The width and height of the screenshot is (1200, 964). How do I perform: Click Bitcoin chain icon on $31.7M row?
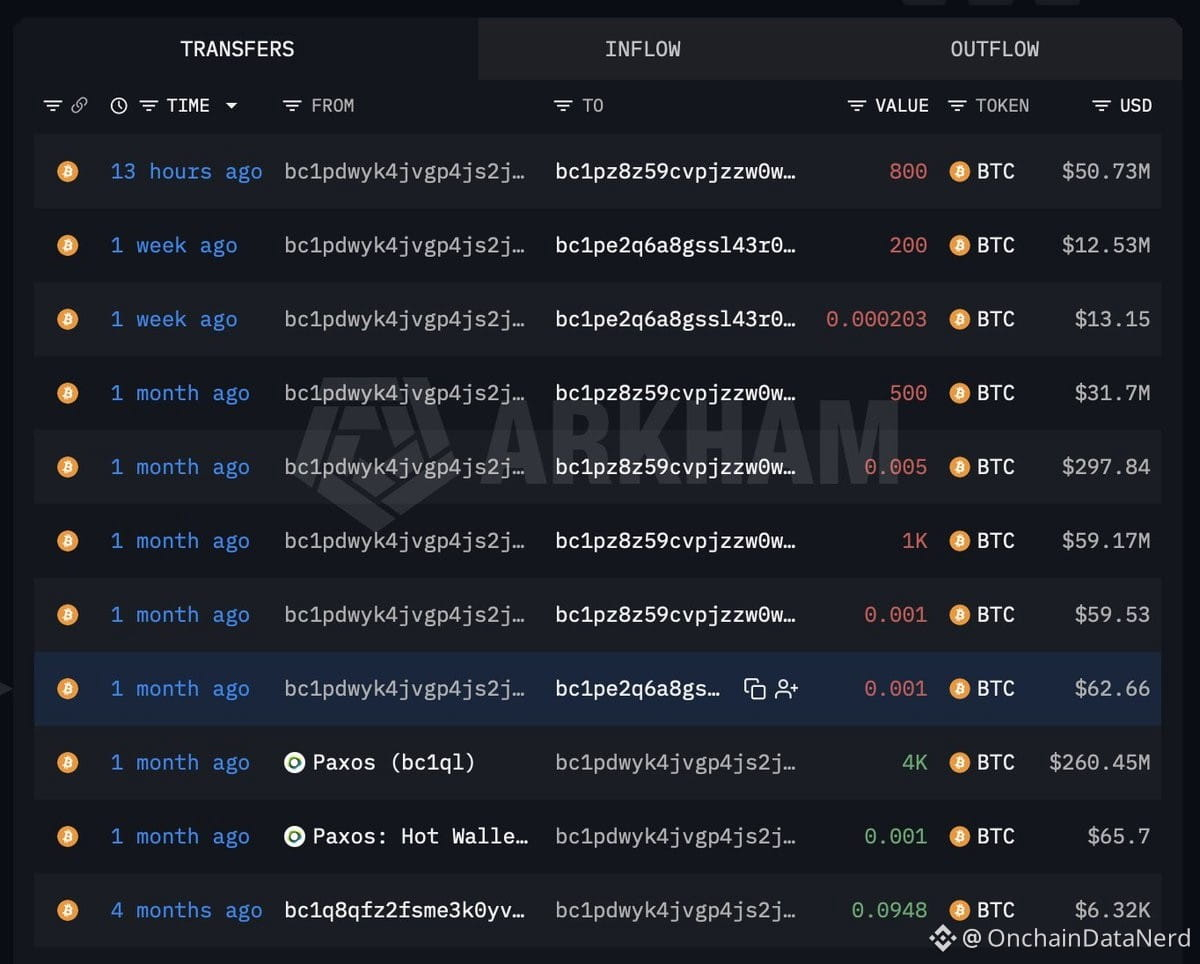coord(67,393)
